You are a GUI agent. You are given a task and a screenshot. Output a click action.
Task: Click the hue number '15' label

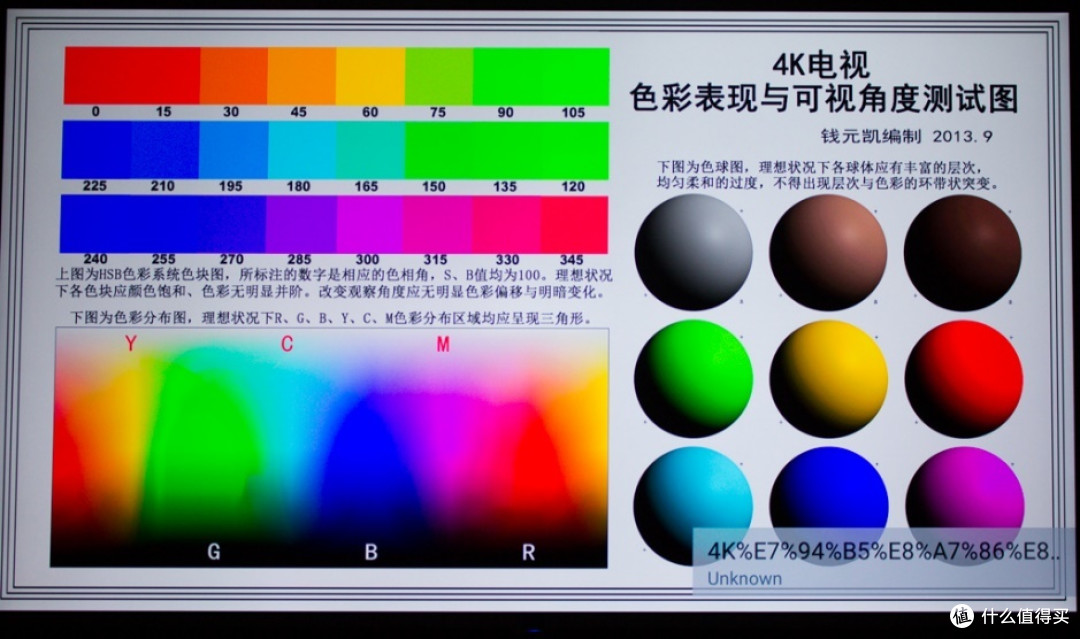(x=163, y=112)
